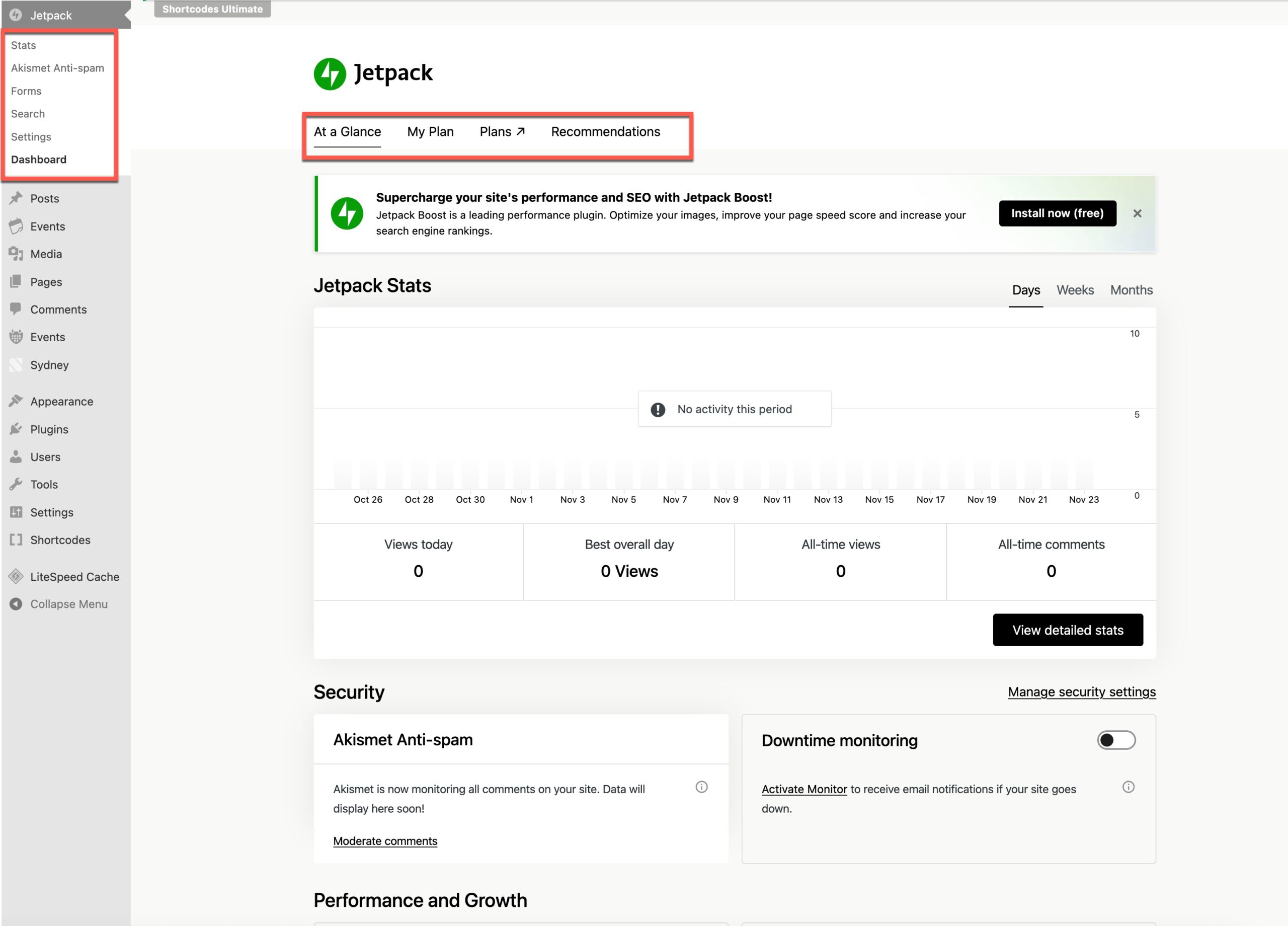The image size is (1288, 926).
Task: Click the Nov 23 chart date label
Action: tap(1084, 499)
